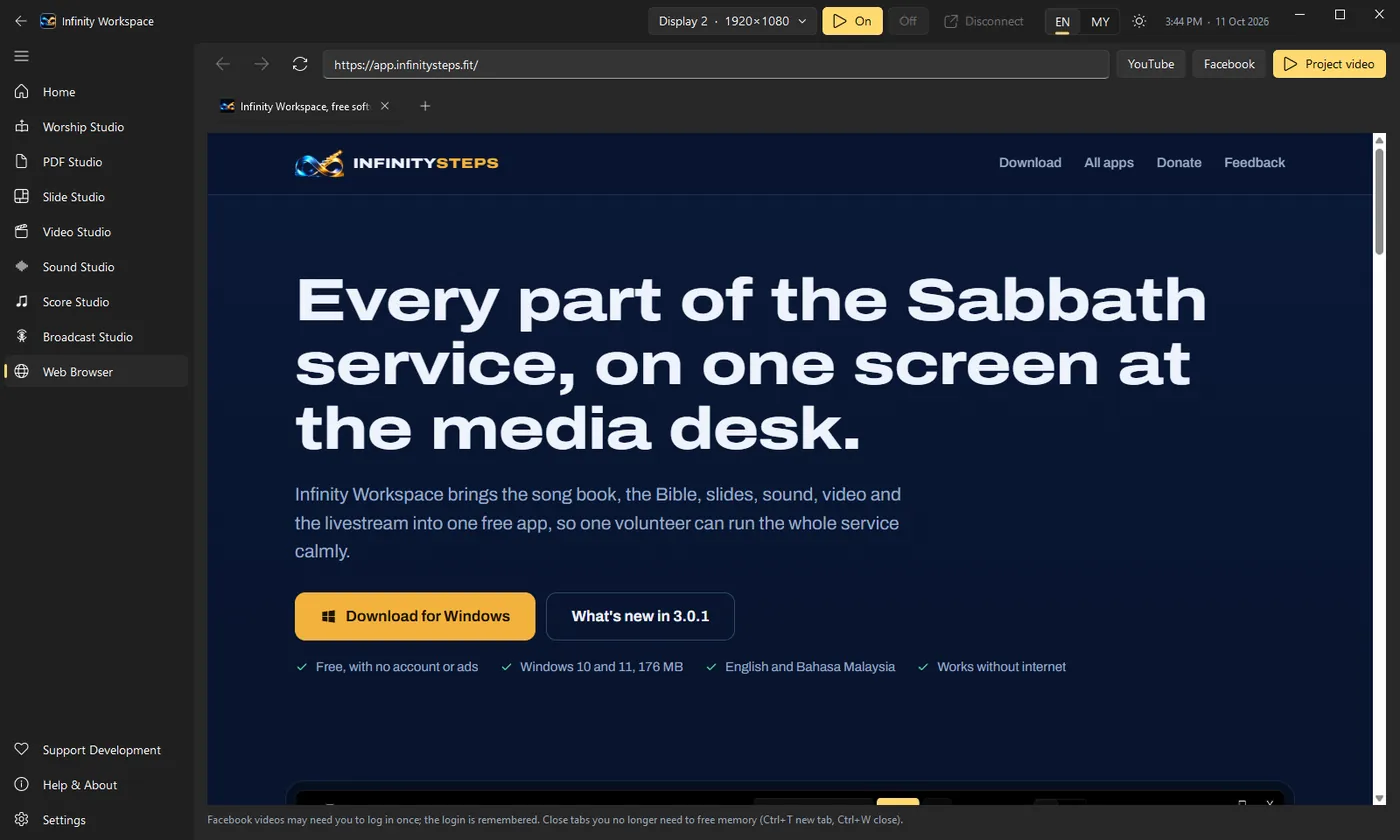The height and width of the screenshot is (840, 1400).
Task: Click the InfinitySteps logo on the page
Action: pos(397,163)
